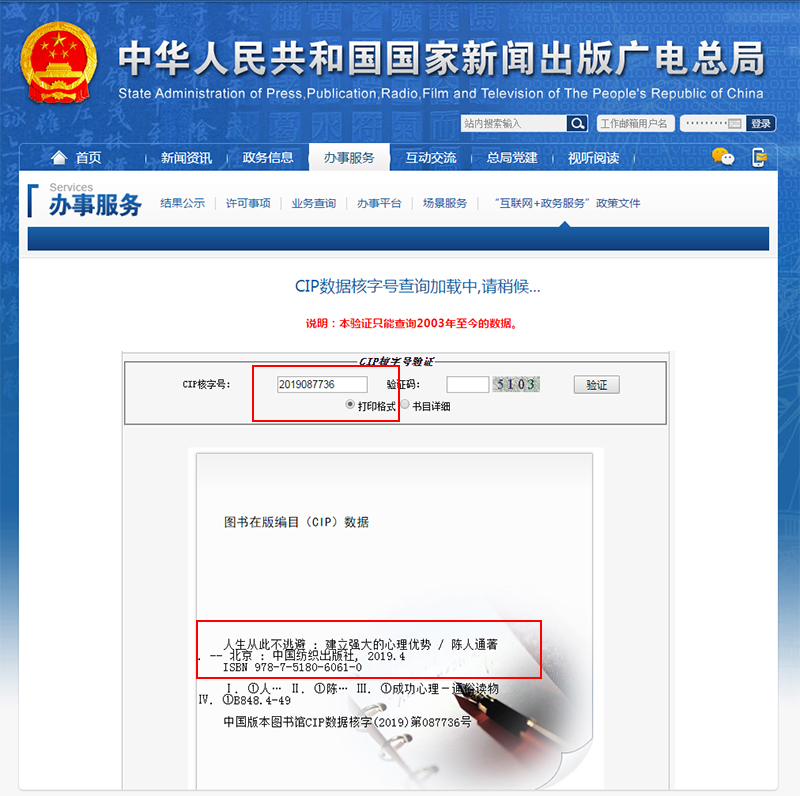Open the 结果公示 link

[183, 203]
